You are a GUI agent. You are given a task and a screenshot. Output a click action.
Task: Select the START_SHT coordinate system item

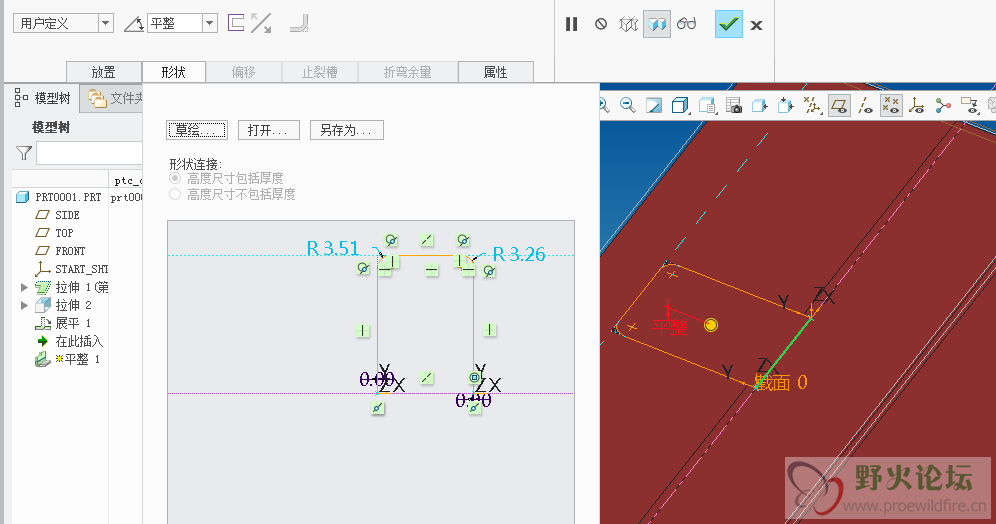71,269
